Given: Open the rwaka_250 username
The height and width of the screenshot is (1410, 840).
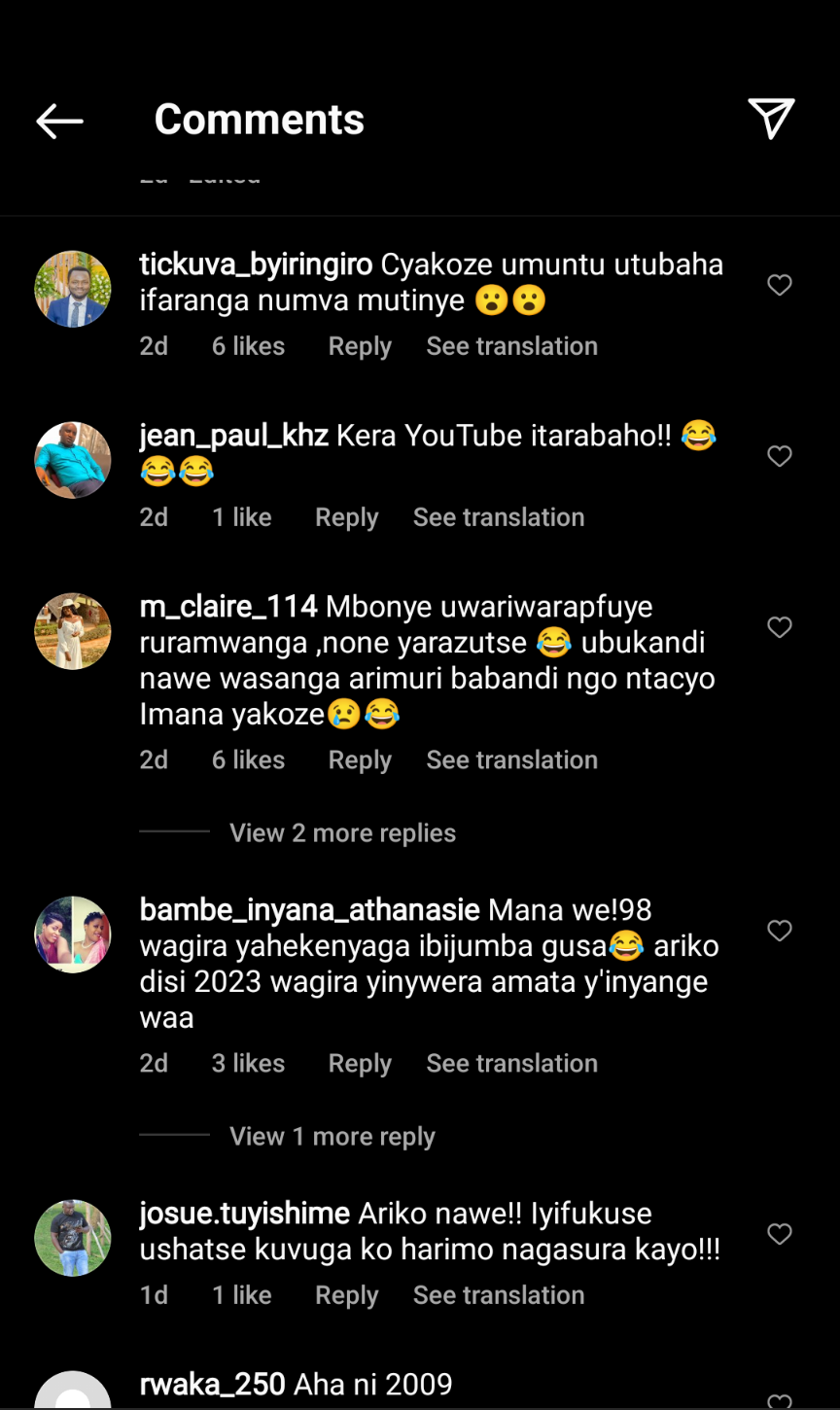Looking at the screenshot, I should click(212, 1385).
